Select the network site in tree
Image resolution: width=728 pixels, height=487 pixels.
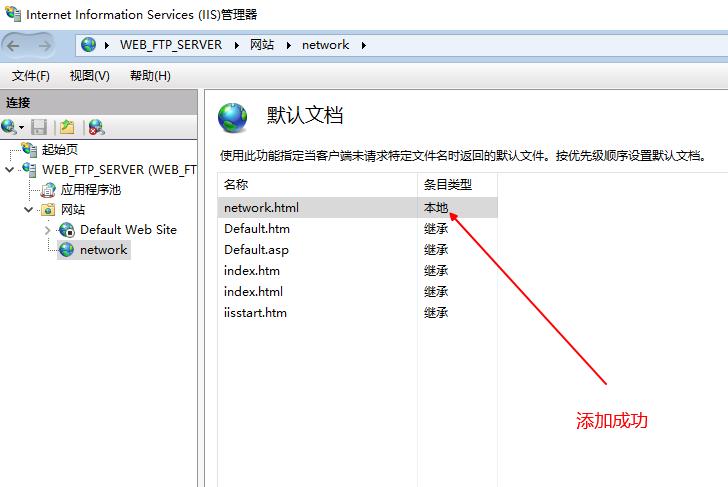pos(103,250)
